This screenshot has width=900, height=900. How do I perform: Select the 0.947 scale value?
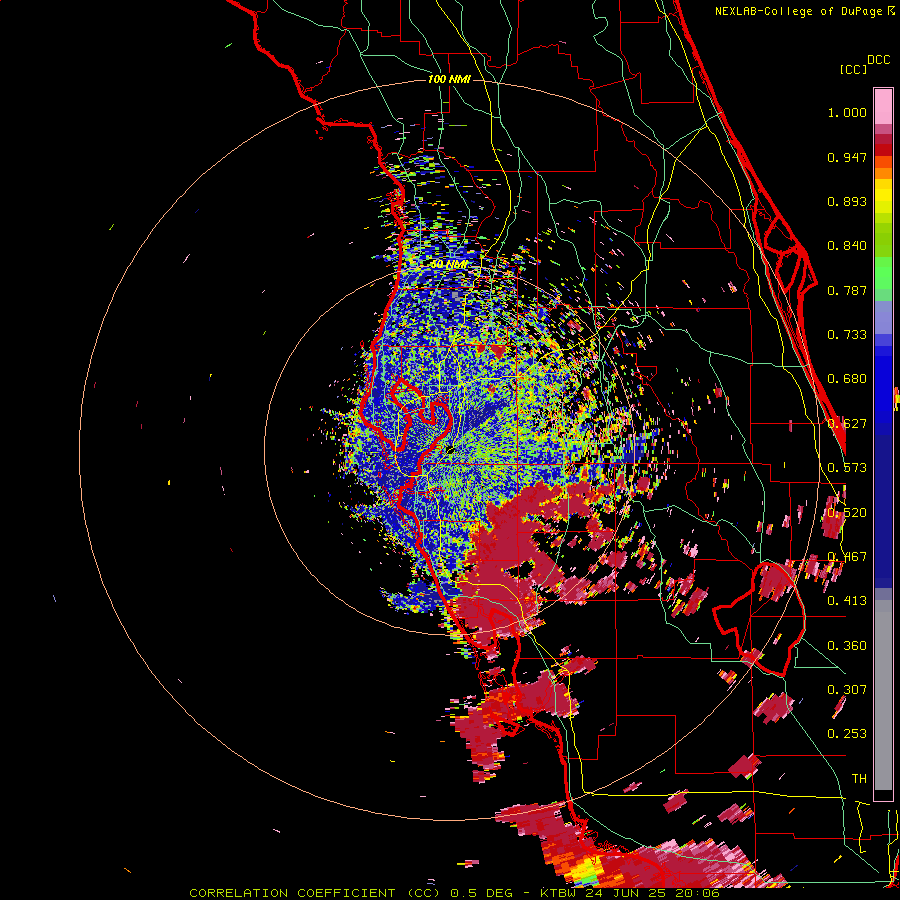[x=847, y=157]
